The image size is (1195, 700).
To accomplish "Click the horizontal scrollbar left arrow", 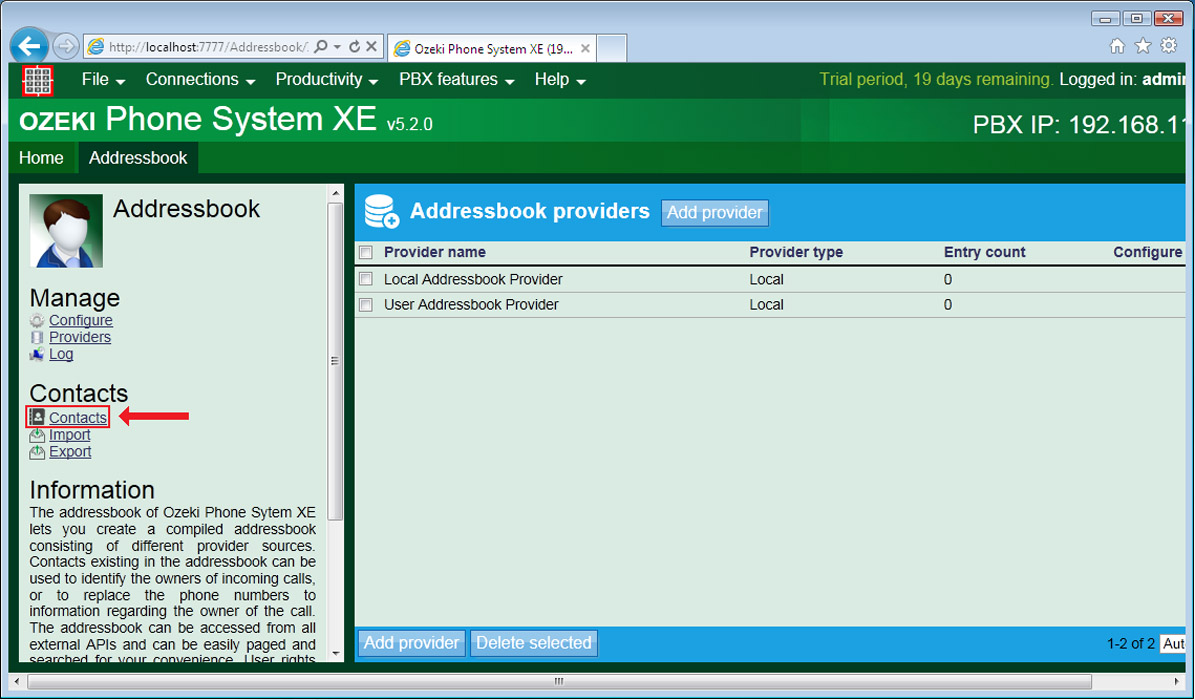I will (x=18, y=681).
